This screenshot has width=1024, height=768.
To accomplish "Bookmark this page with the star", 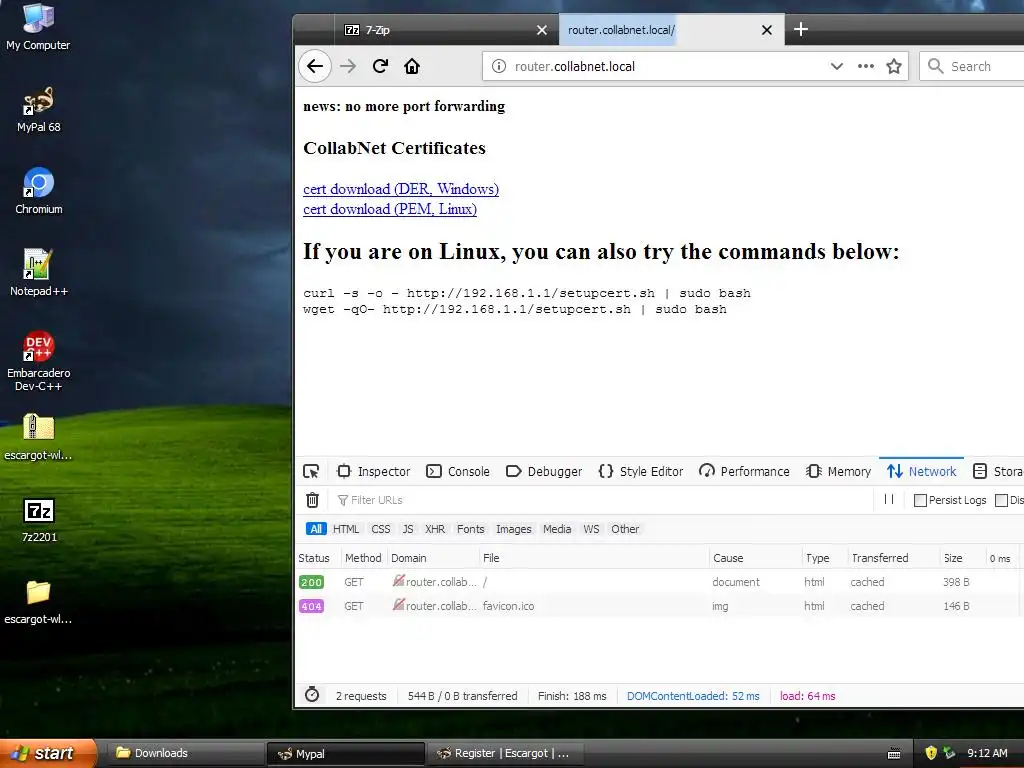I will pyautogui.click(x=894, y=66).
